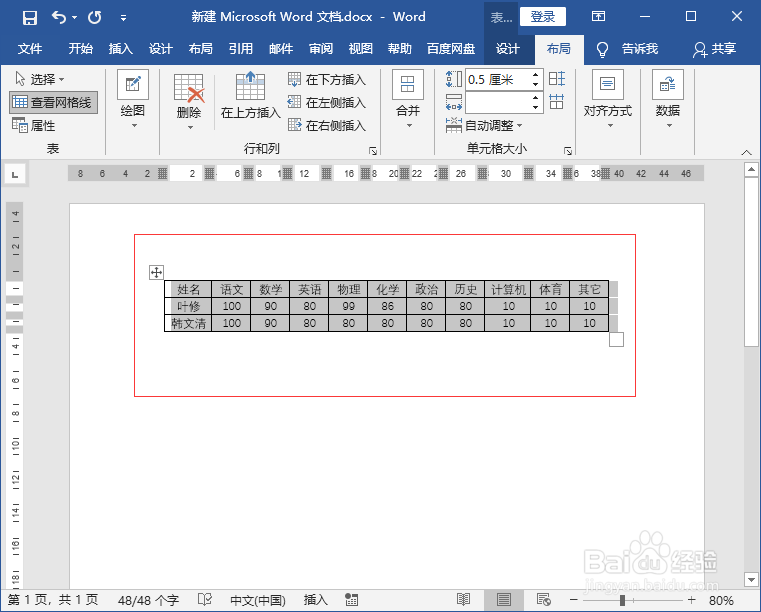This screenshot has width=761, height=612.
Task: Click the zoom slider handle
Action: click(x=622, y=600)
